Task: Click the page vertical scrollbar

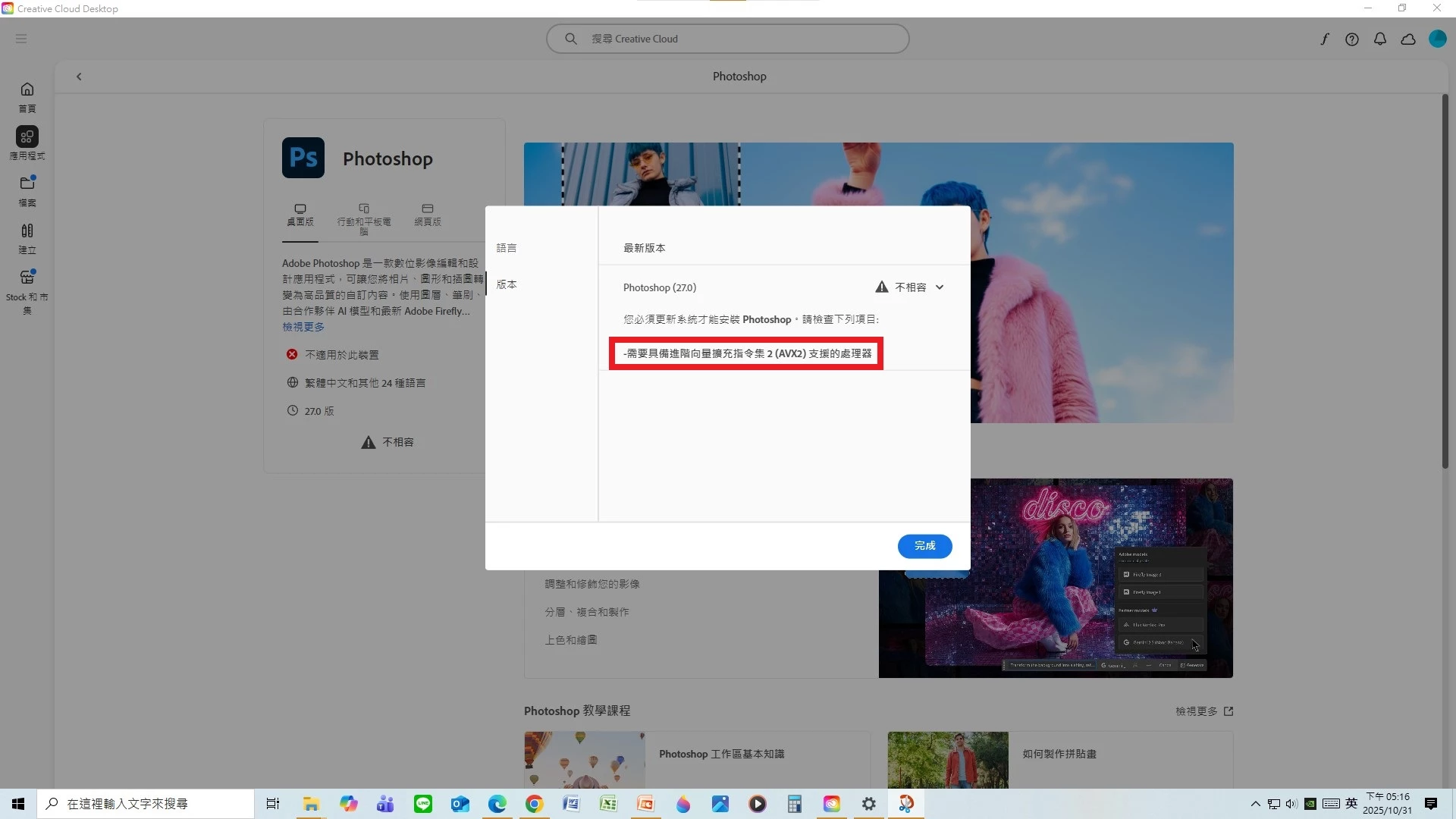Action: click(1445, 281)
